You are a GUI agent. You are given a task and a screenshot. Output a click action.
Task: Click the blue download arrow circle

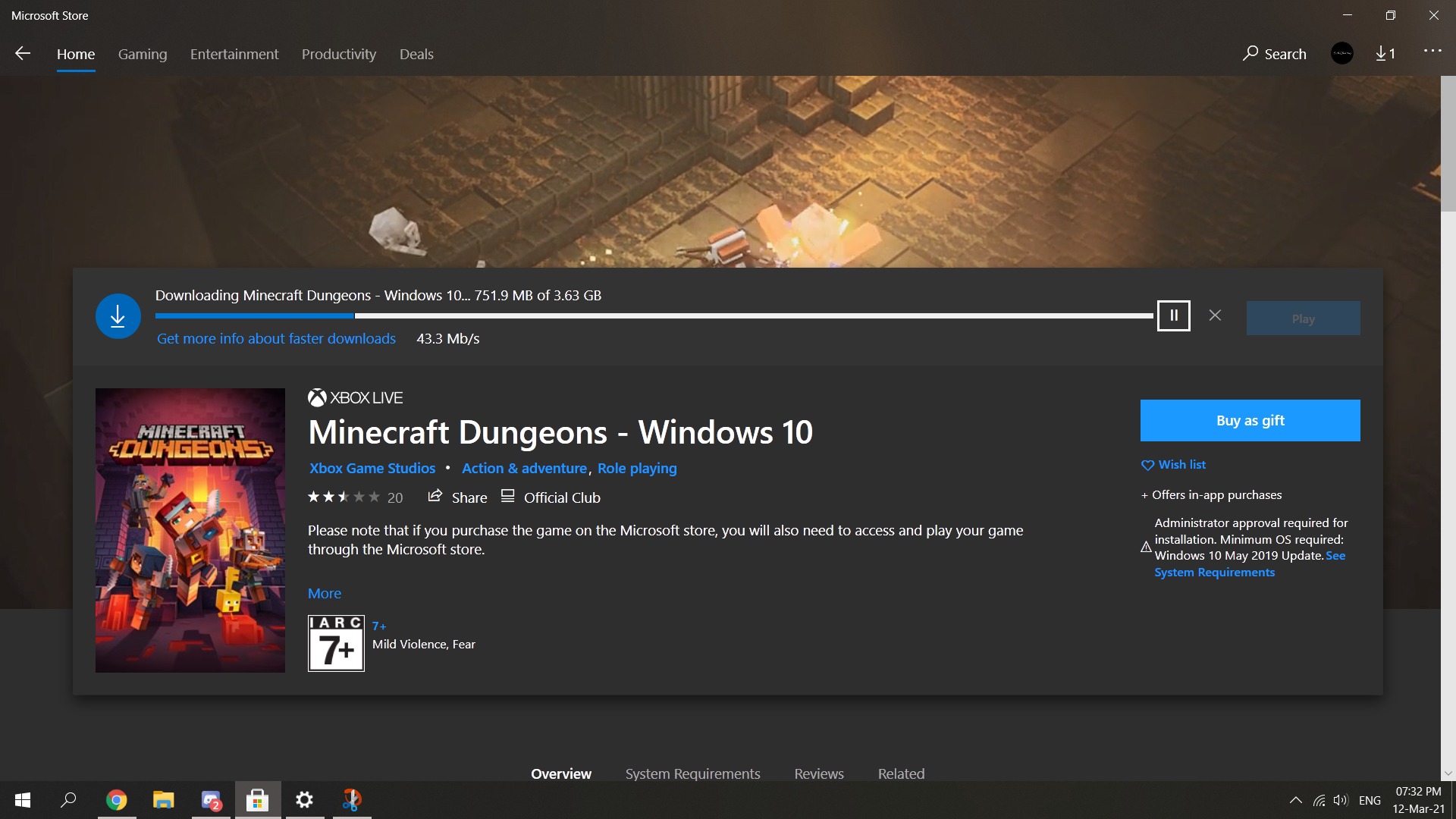118,316
